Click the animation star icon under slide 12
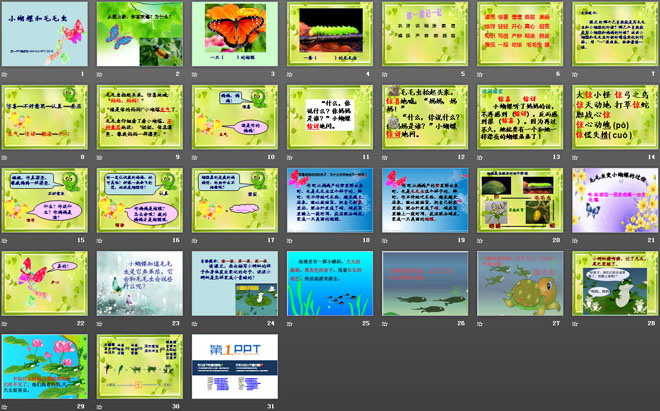Image resolution: width=660 pixels, height=411 pixels. click(385, 157)
